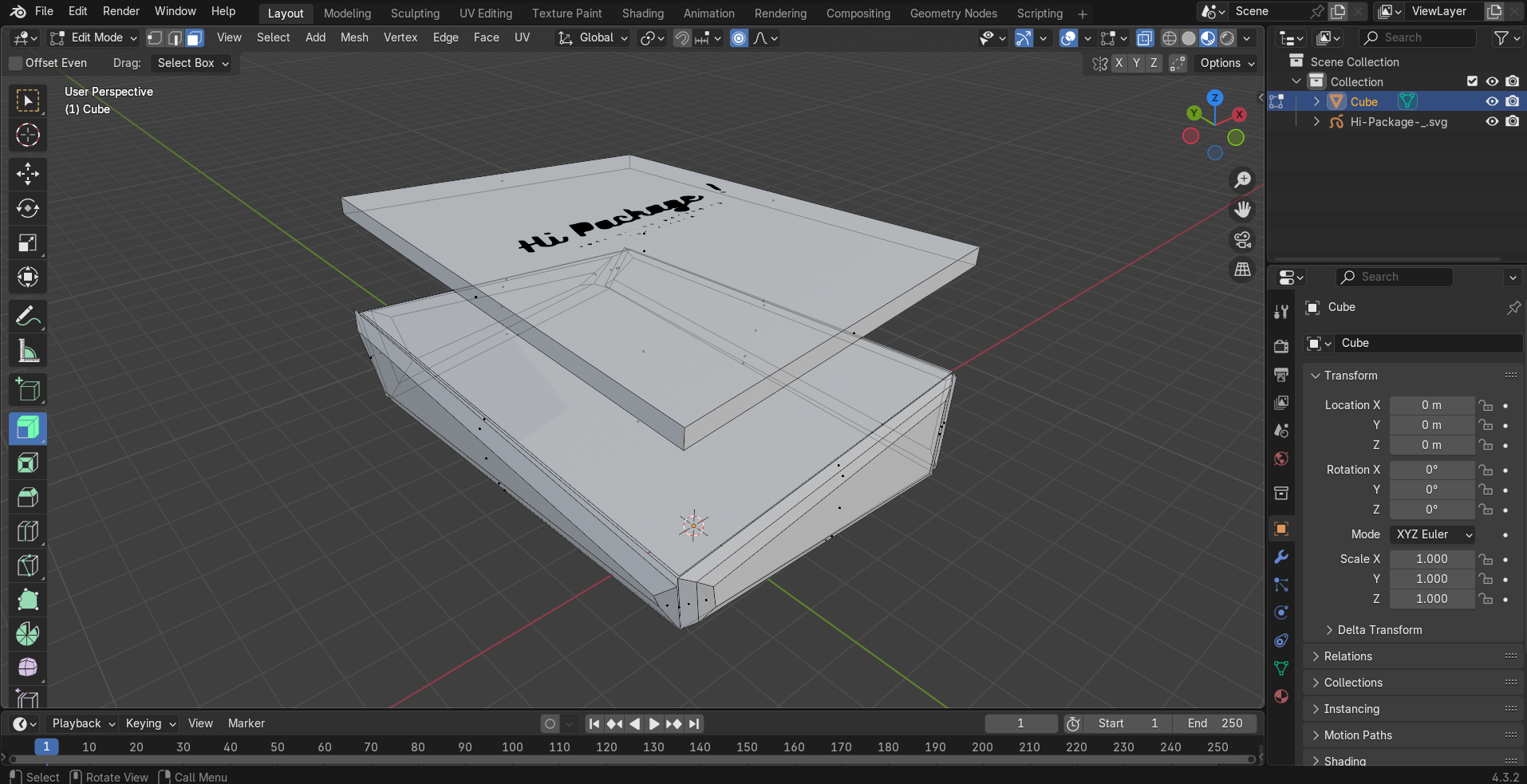Click the camera view icon in viewport

click(1242, 240)
